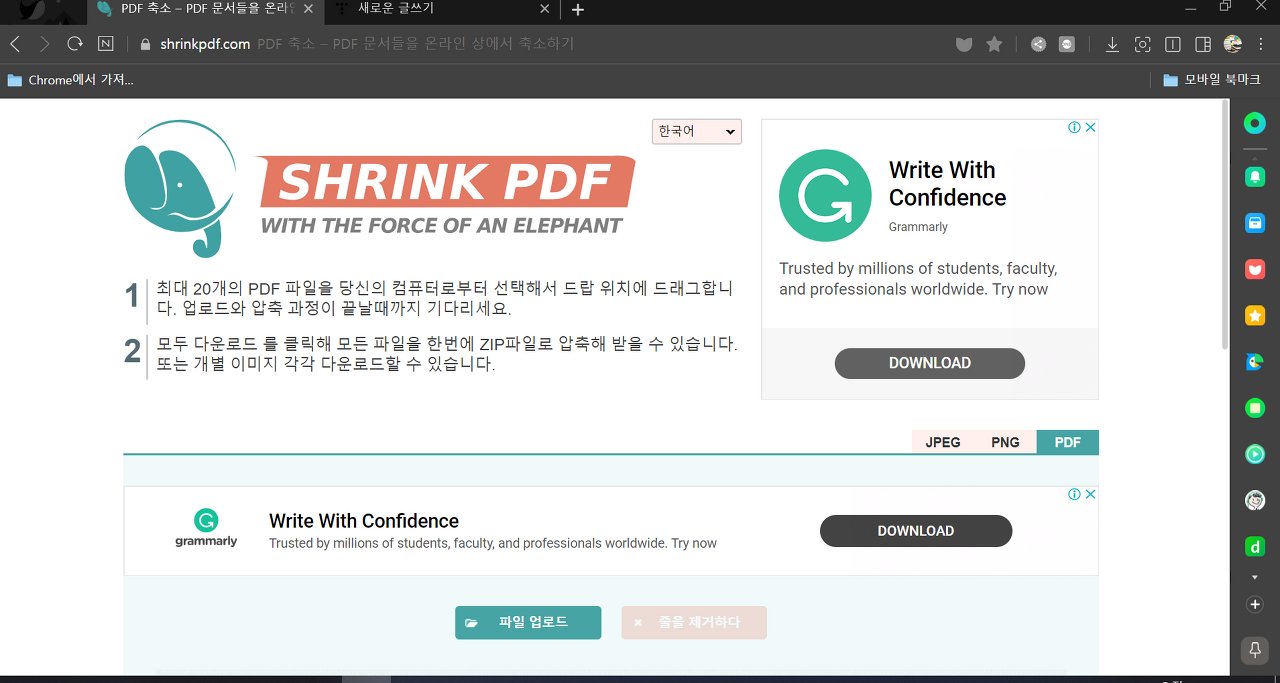
Task: Toggle the sidebar panel icon in toolbar
Action: (x=1203, y=44)
